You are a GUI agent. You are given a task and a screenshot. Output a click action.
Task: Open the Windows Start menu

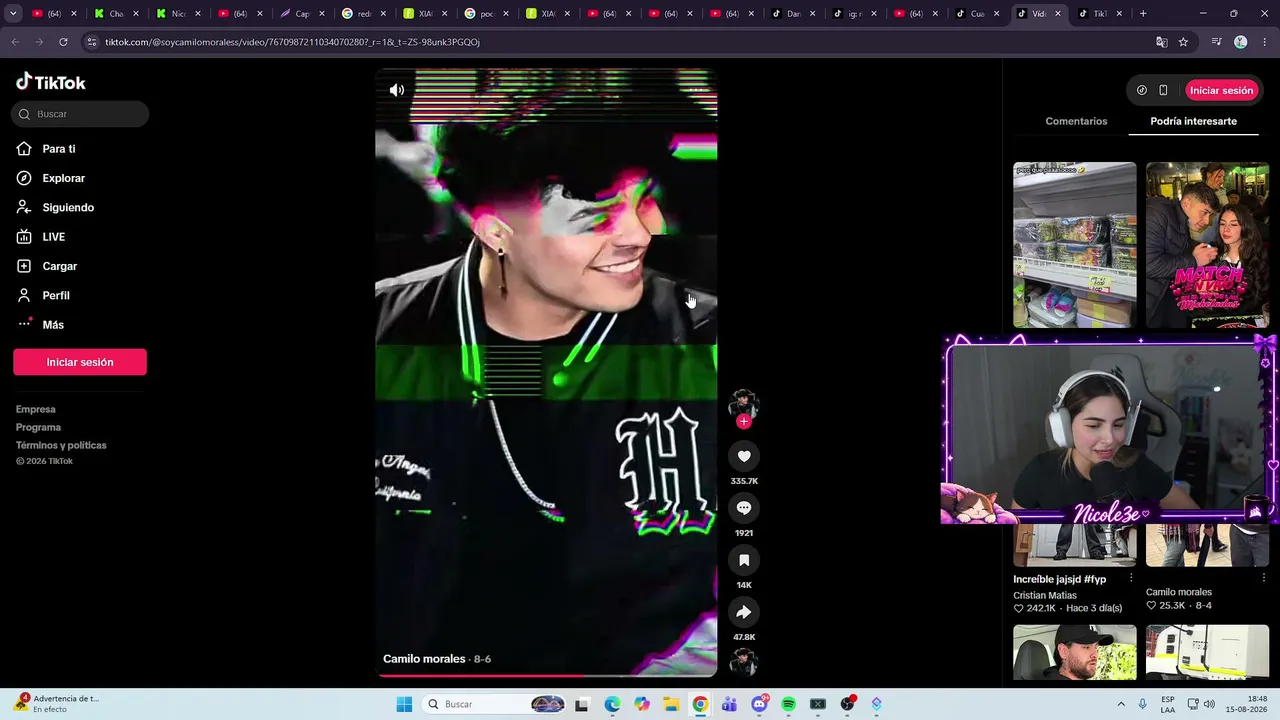tap(404, 704)
